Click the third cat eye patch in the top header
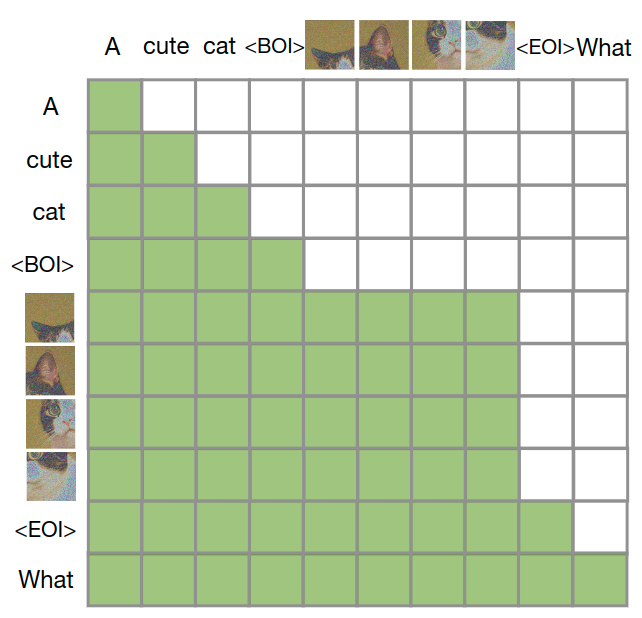This screenshot has width=642, height=618. [437, 45]
